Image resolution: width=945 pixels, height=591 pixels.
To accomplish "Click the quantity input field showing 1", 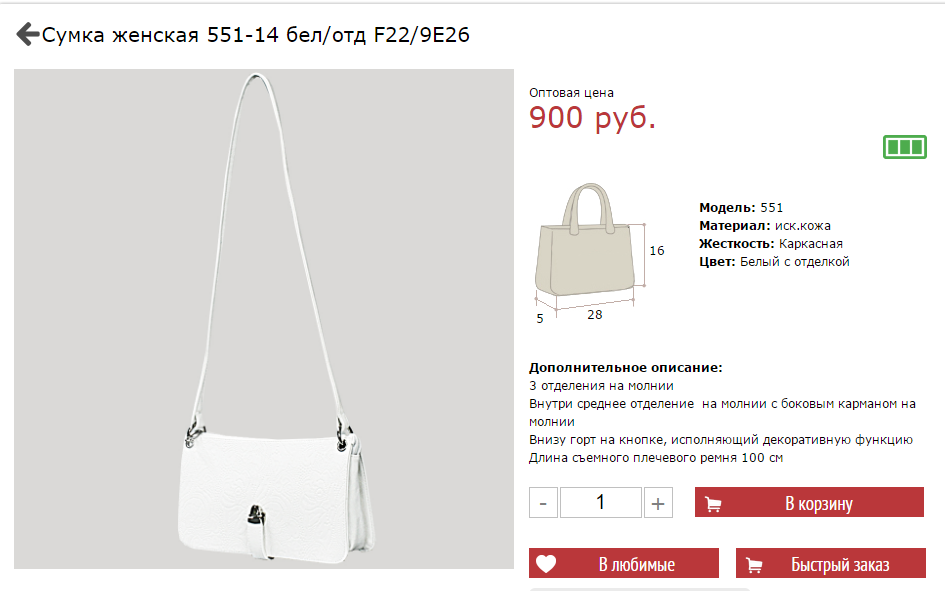I will point(600,502).
